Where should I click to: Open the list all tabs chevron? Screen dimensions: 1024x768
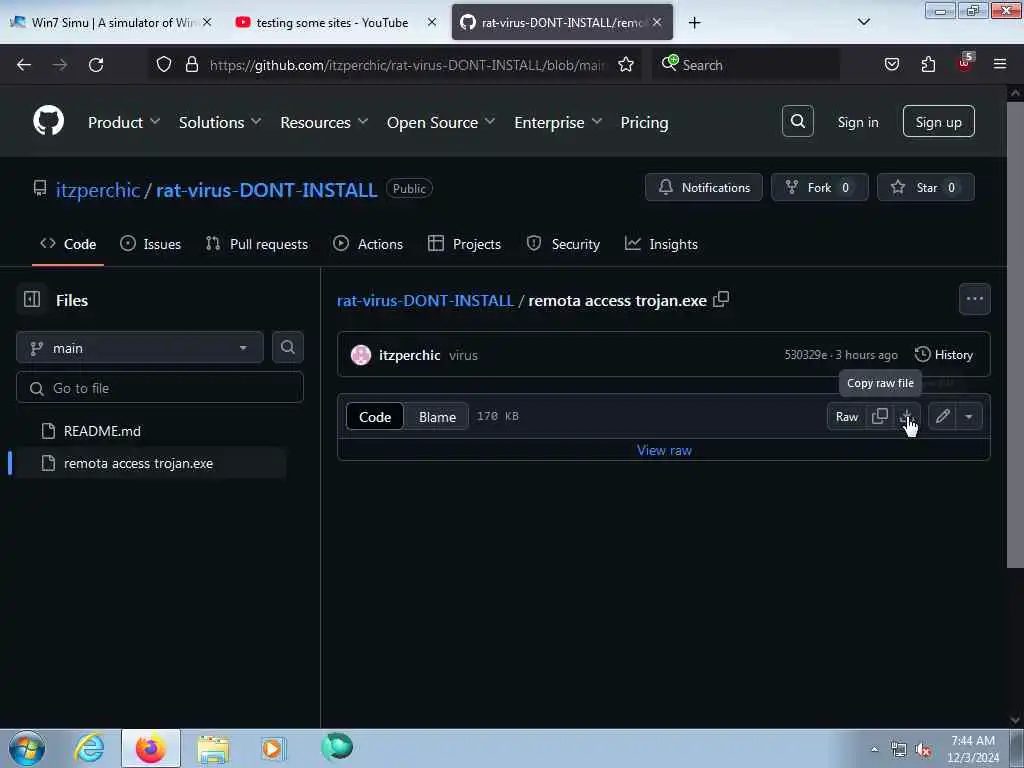pyautogui.click(x=863, y=22)
